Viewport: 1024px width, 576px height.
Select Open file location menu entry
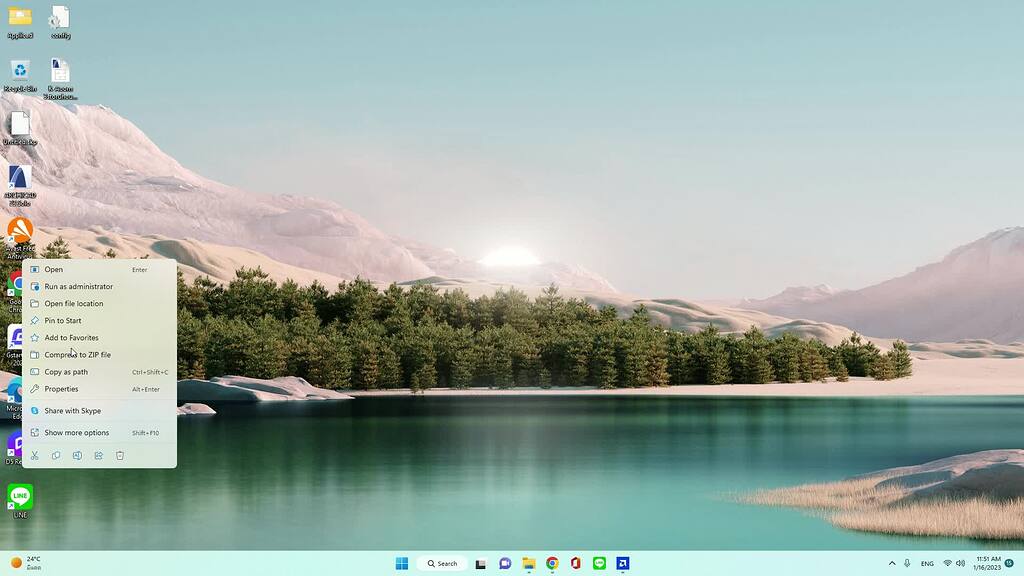[x=73, y=303]
